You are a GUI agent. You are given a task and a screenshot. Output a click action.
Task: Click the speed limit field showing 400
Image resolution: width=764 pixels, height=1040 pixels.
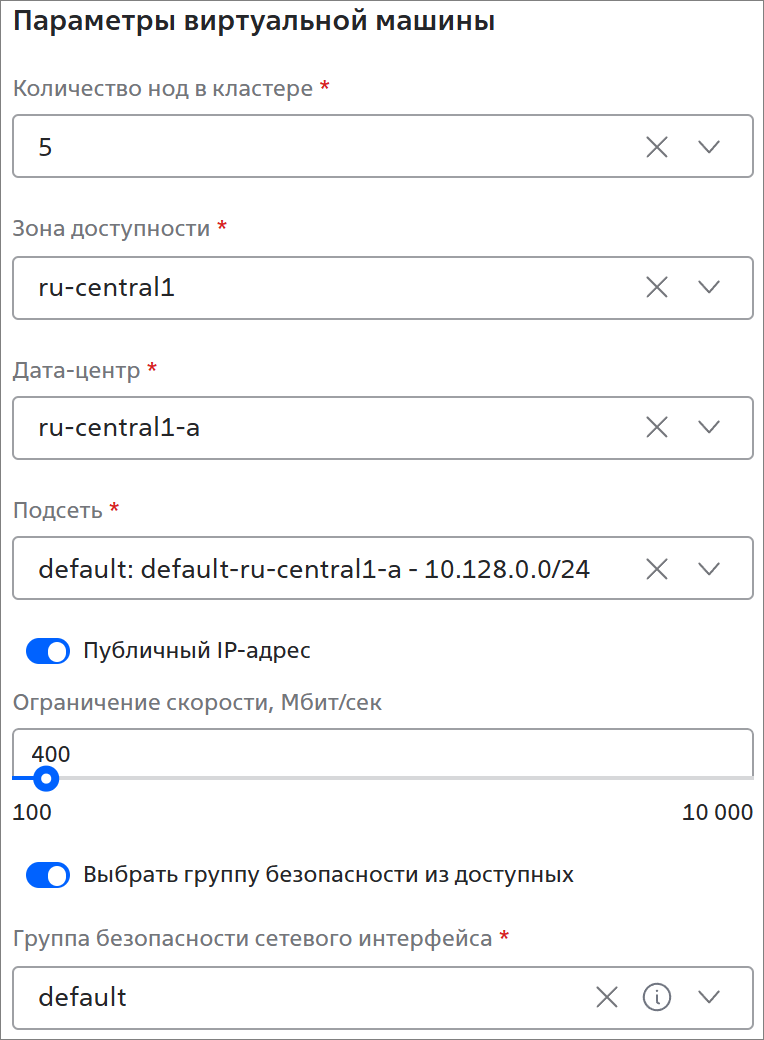pos(383,753)
